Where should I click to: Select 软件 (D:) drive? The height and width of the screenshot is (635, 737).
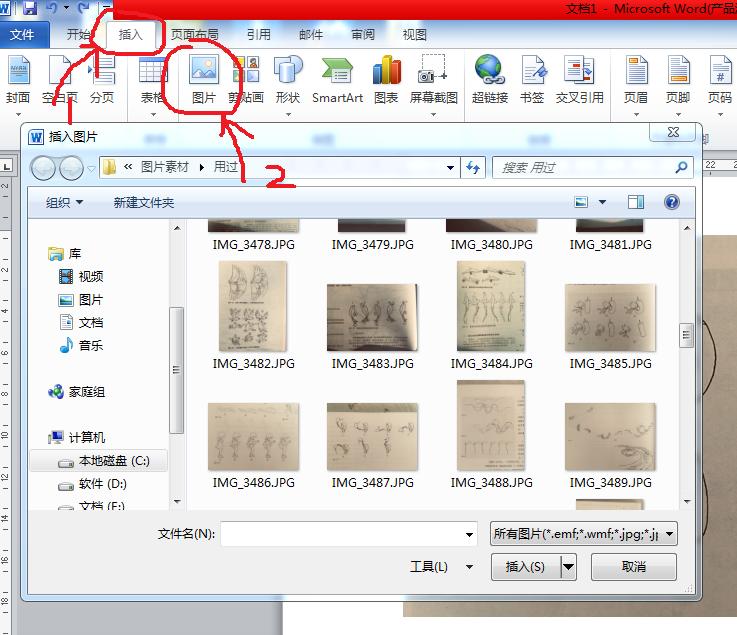coord(92,484)
